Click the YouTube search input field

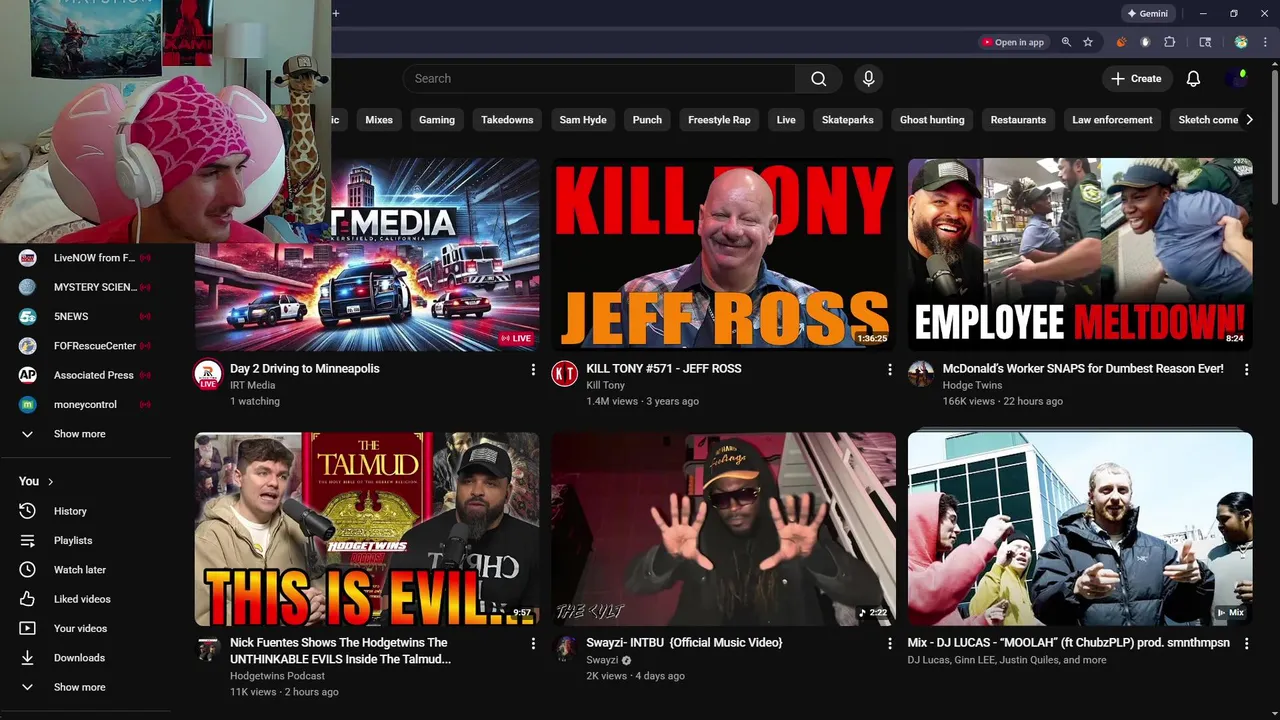pos(600,79)
